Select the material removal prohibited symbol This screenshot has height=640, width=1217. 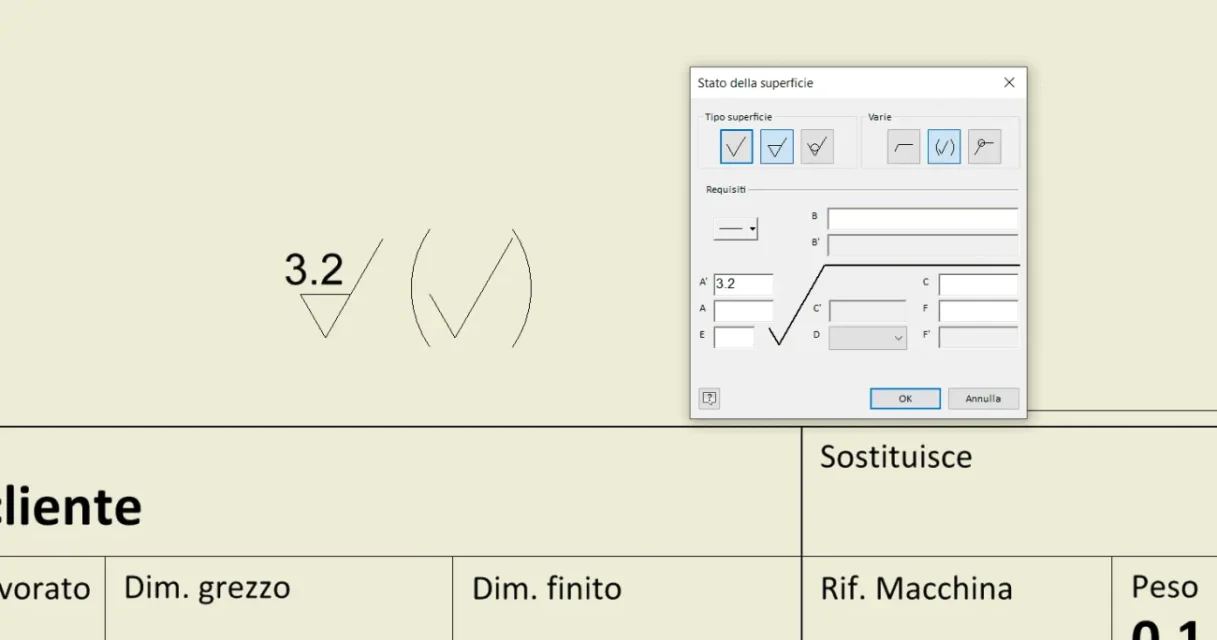click(x=817, y=147)
